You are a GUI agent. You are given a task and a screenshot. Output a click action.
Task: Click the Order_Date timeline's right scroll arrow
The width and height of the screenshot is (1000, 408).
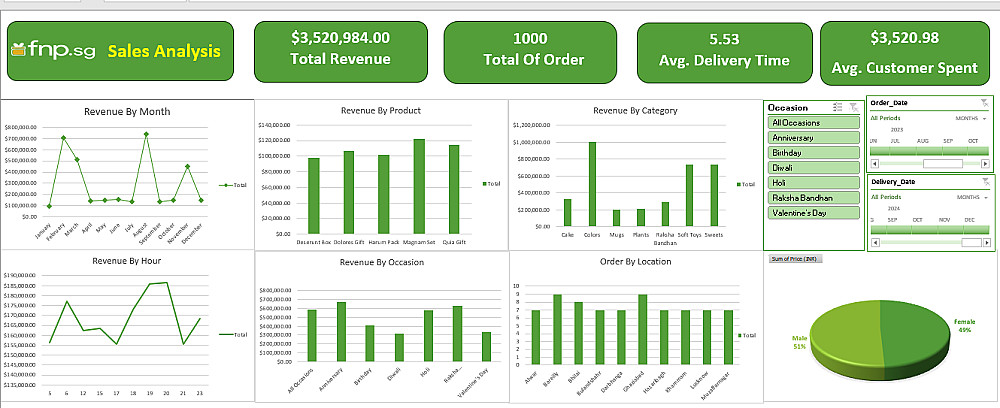pyautogui.click(x=986, y=164)
